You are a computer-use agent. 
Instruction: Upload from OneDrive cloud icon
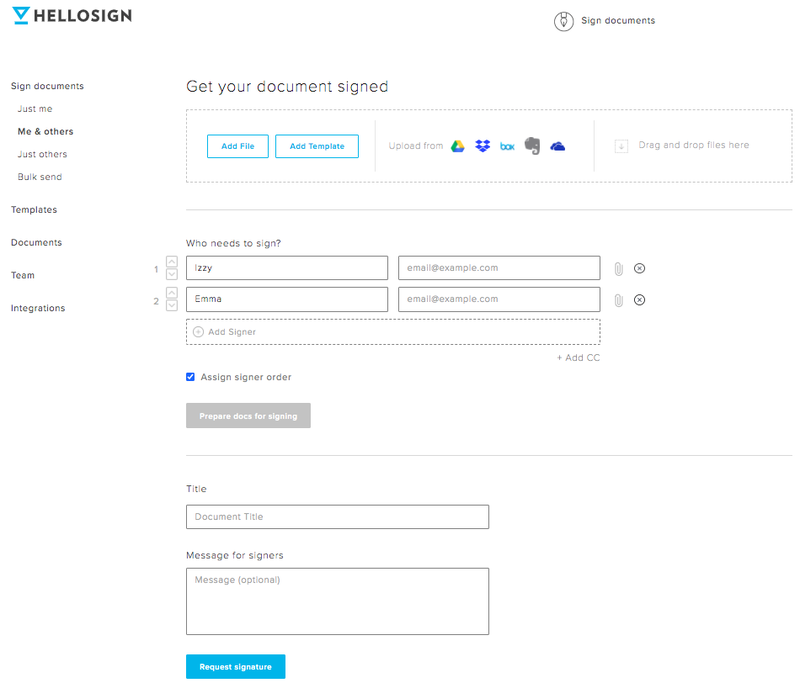point(558,146)
